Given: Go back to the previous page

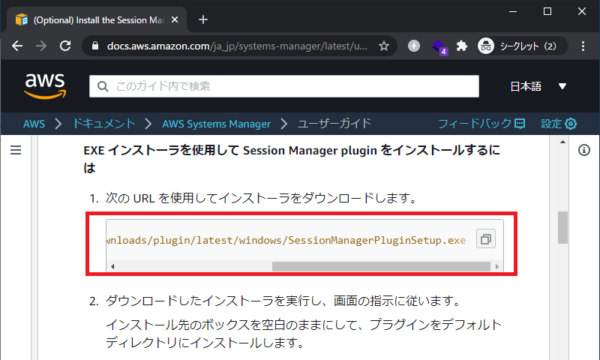Looking at the screenshot, I should click(17, 46).
